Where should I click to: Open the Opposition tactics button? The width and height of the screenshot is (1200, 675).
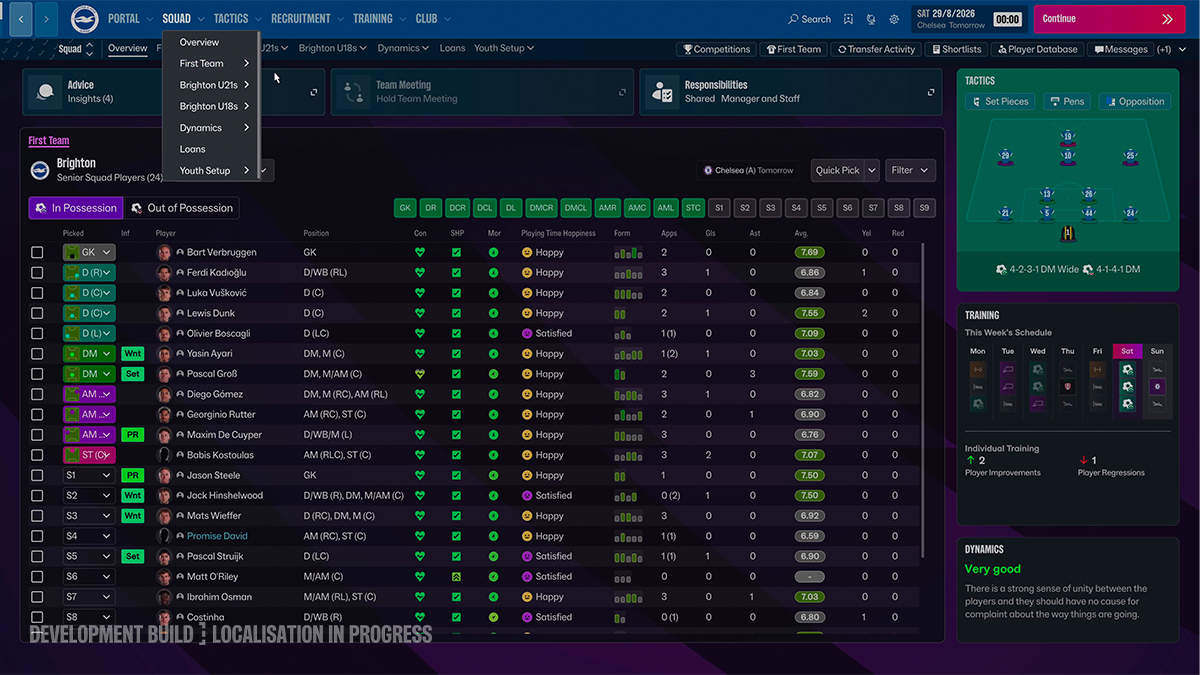pyautogui.click(x=1134, y=101)
